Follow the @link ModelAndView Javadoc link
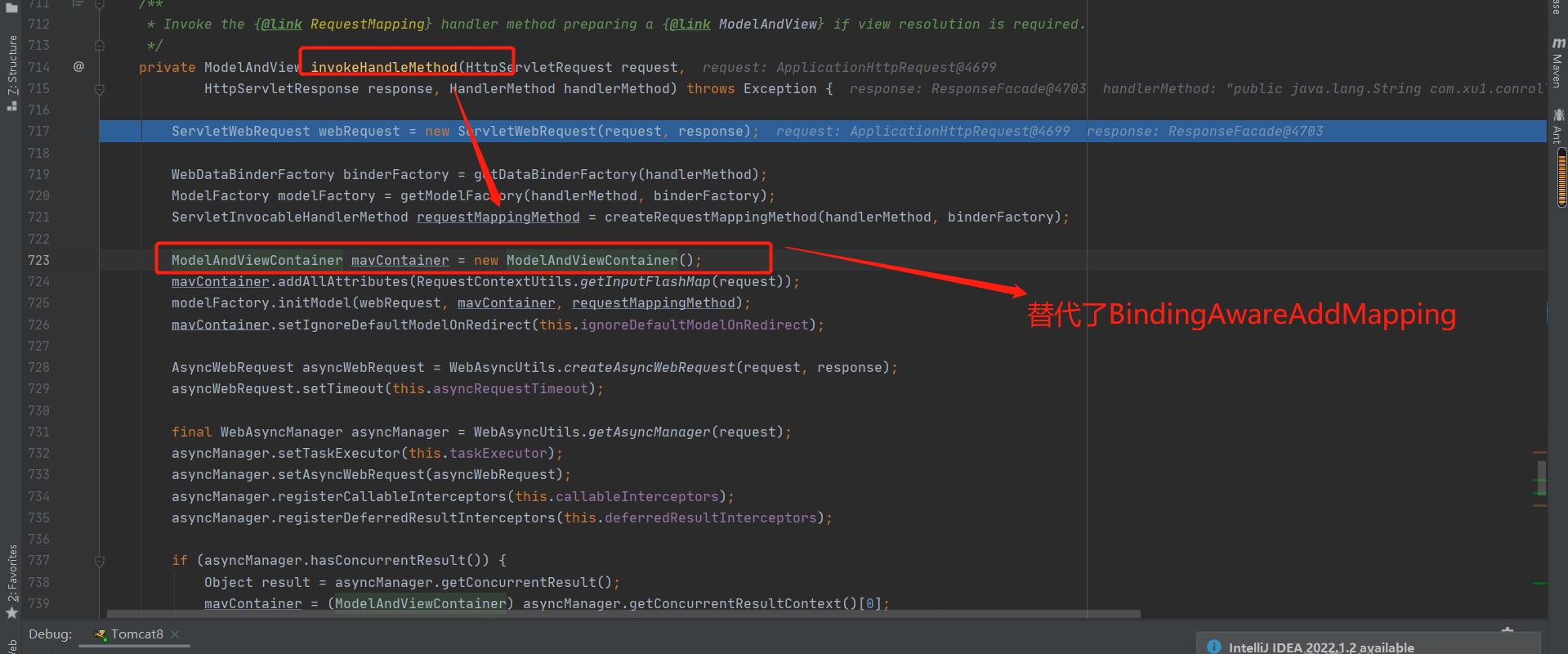The width and height of the screenshot is (1568, 654). [743, 25]
